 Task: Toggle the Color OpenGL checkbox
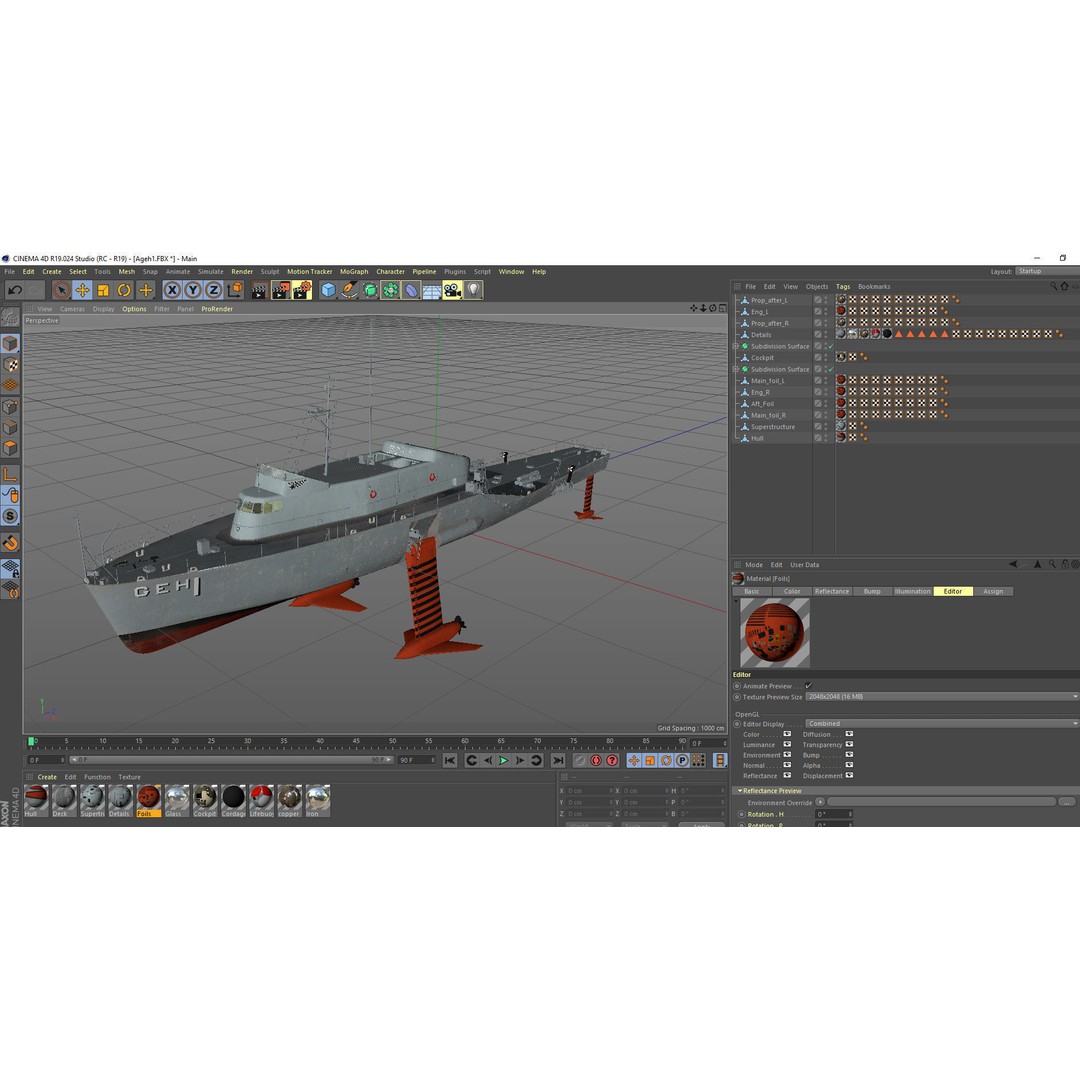coord(787,734)
